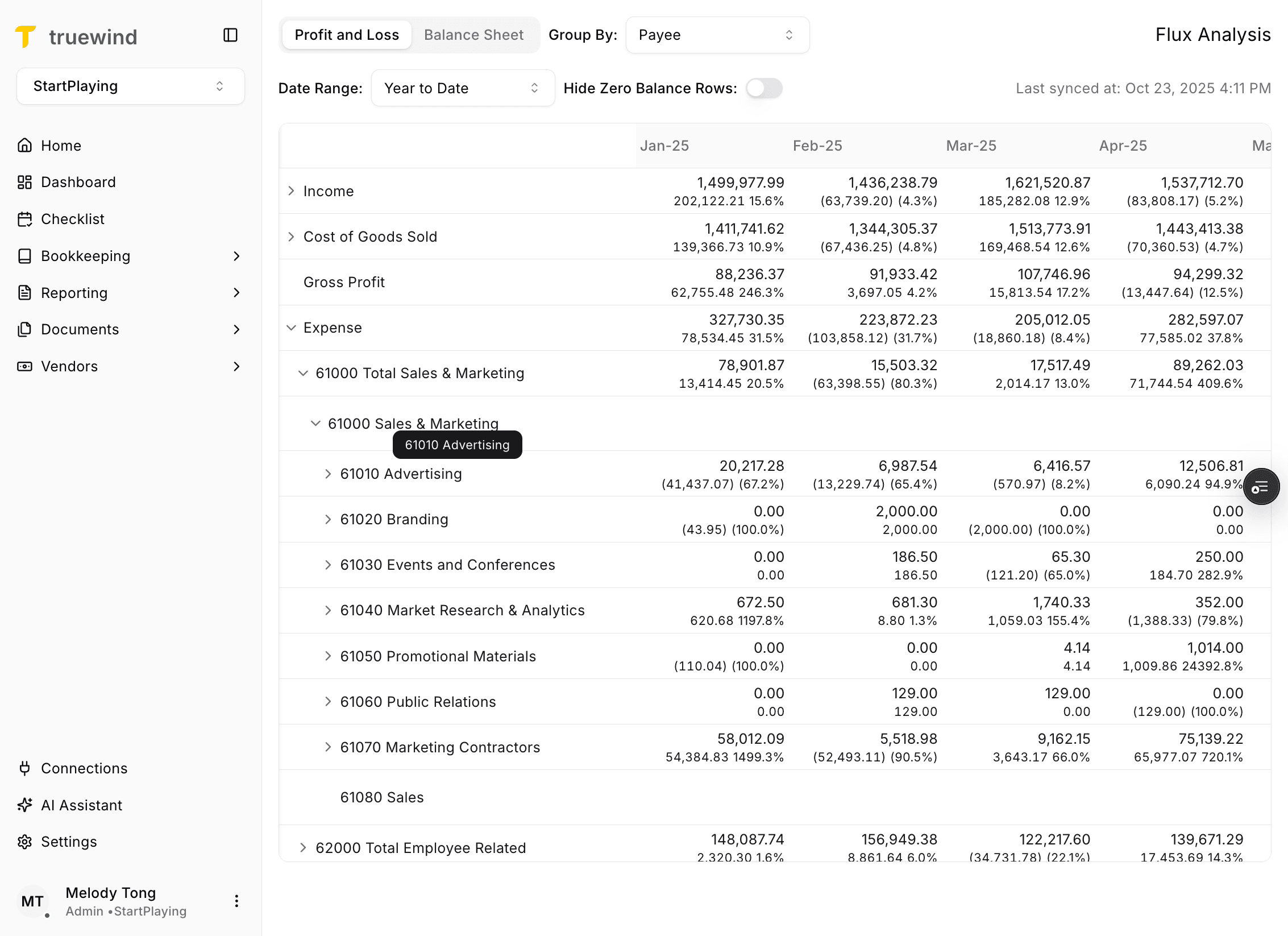Screen dimensions: 1288x936
Task: Open the Connections page
Action: click(x=84, y=768)
